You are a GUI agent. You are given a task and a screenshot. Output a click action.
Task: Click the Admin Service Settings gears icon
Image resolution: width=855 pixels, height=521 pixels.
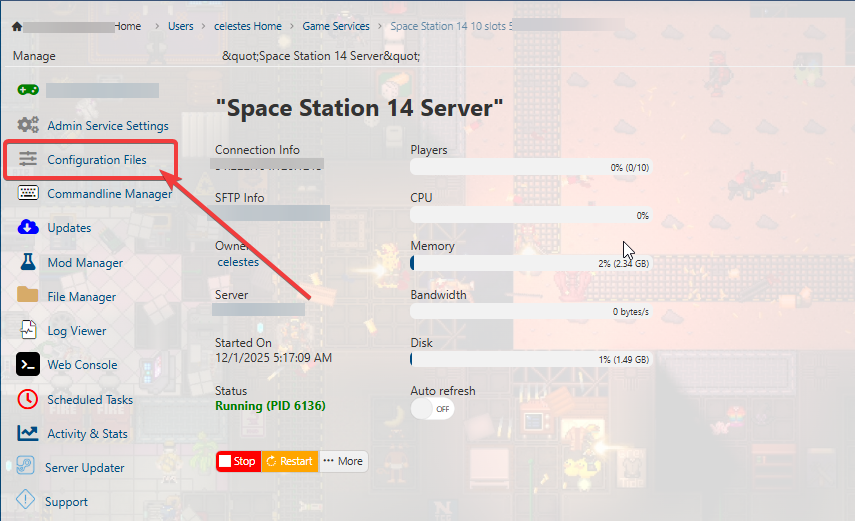click(28, 125)
